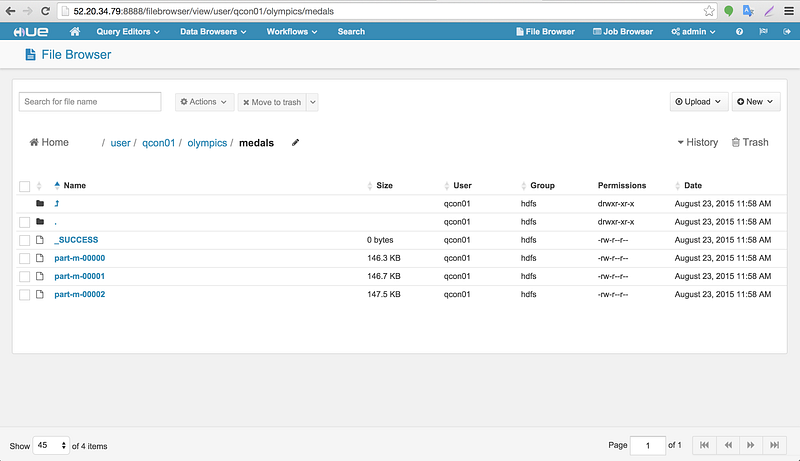Navigate to the user breadcrumb

[120, 143]
